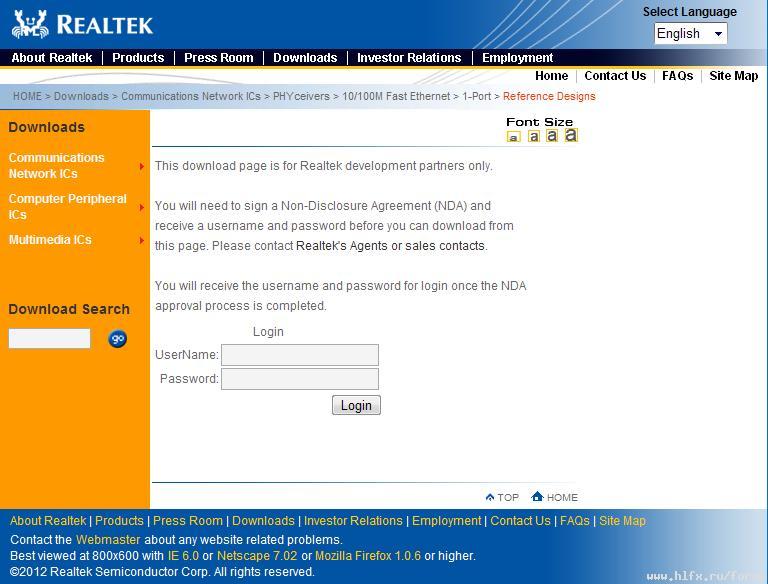Viewport: 768px width, 584px height.
Task: Click PHYceivers in the breadcrumb
Action: pos(301,96)
